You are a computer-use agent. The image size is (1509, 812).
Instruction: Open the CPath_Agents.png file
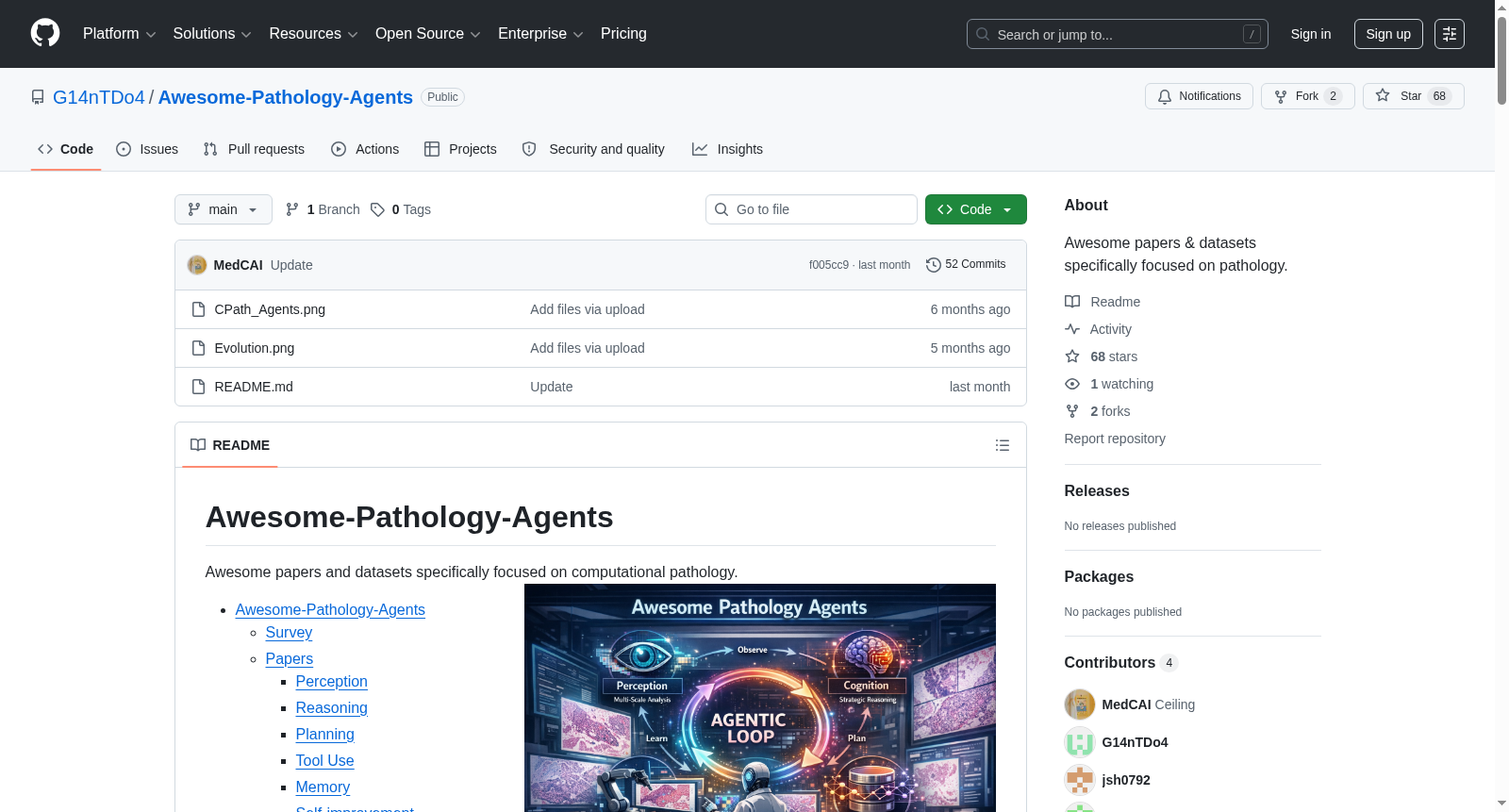[270, 309]
